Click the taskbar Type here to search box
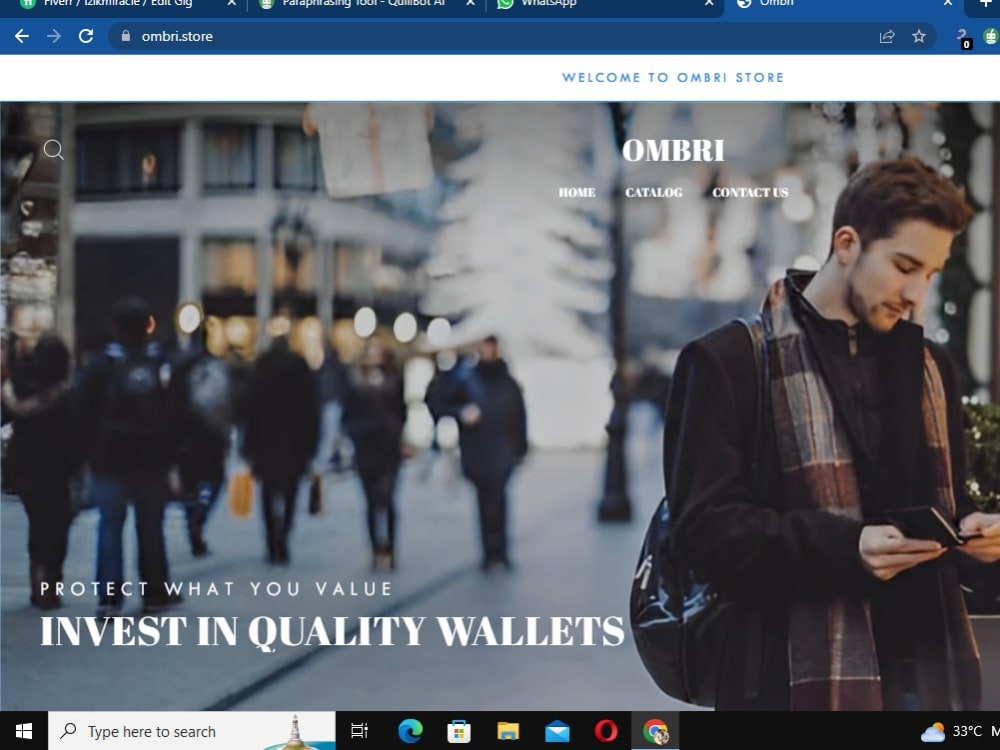The width and height of the screenshot is (1000, 750). click(x=192, y=731)
